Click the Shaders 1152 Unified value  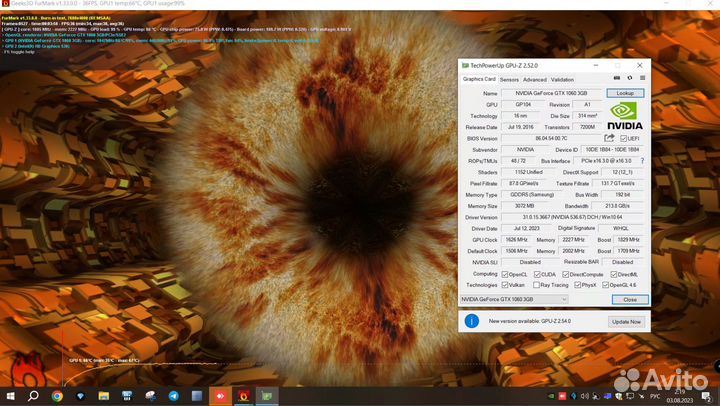click(x=529, y=172)
